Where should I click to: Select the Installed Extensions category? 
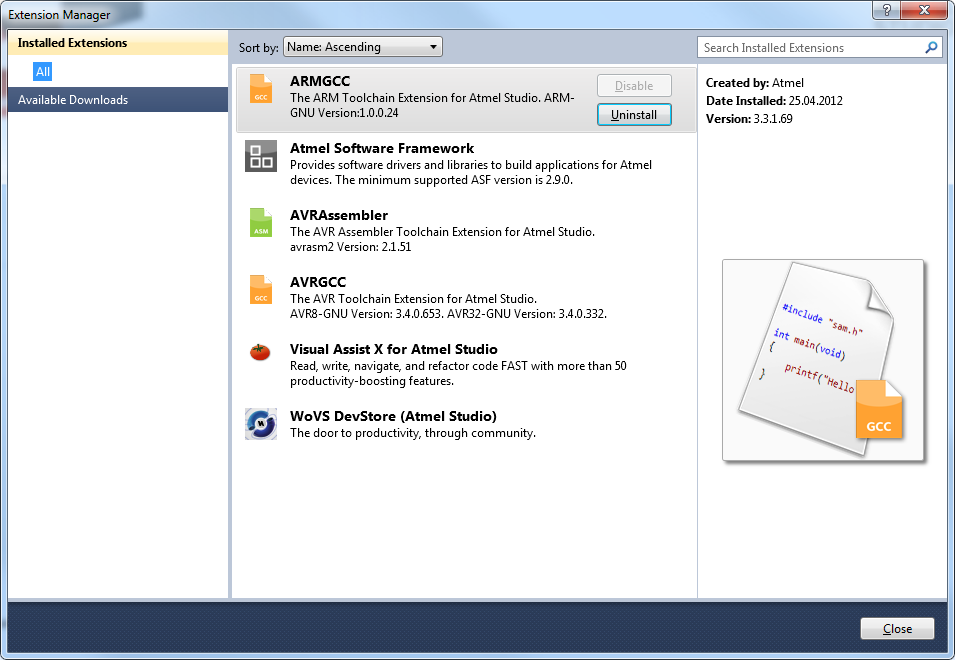click(72, 43)
